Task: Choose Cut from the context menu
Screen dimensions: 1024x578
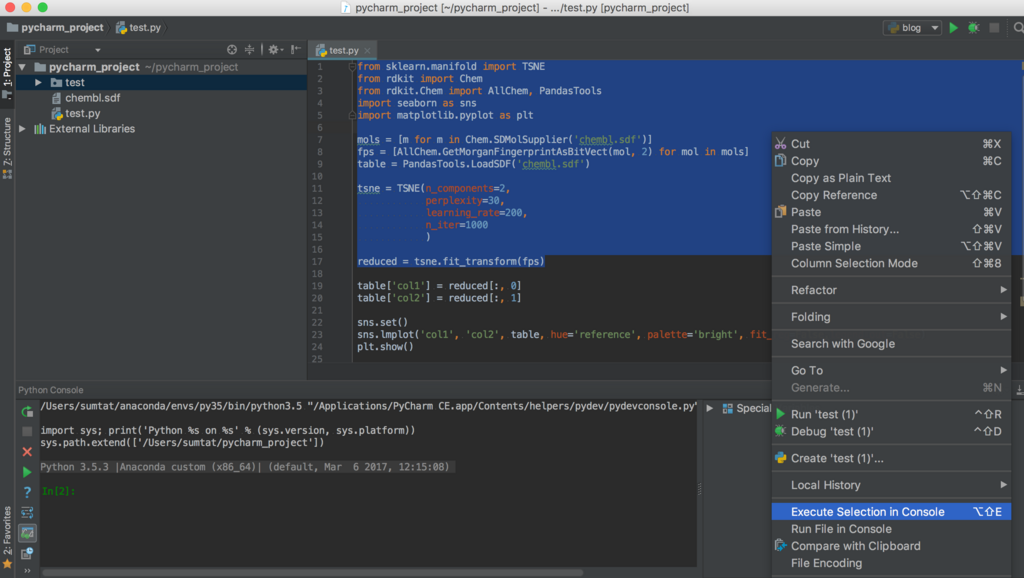Action: (x=891, y=144)
